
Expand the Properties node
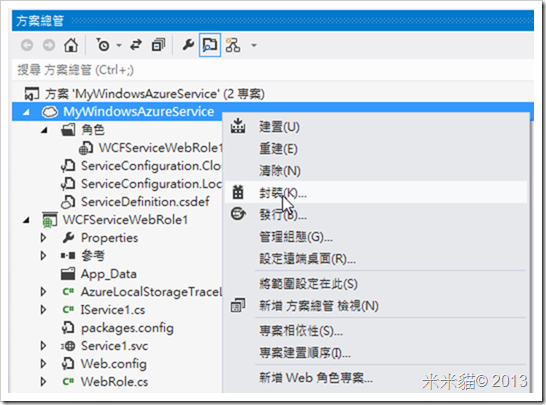pyautogui.click(x=44, y=237)
